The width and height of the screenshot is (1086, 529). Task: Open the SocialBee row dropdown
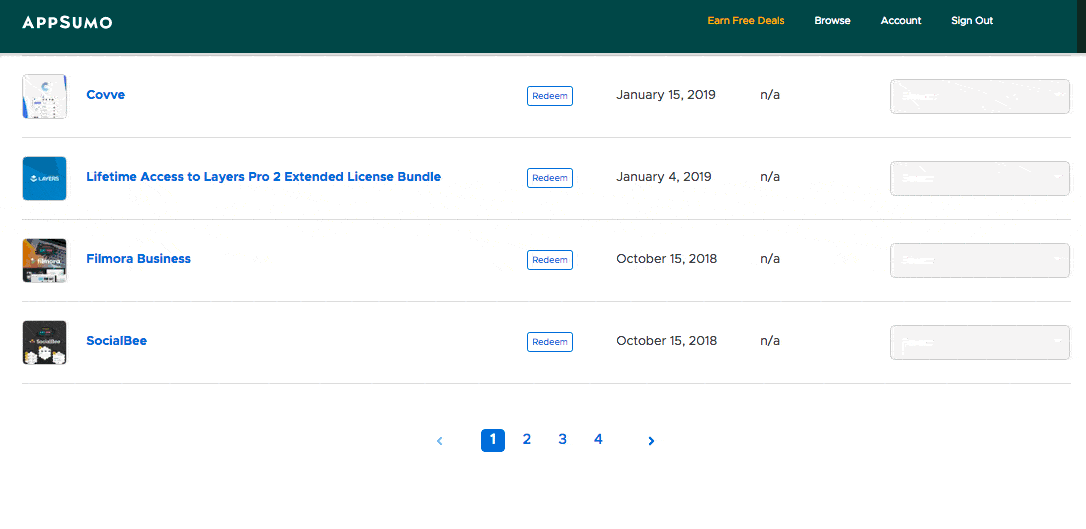[x=979, y=342]
